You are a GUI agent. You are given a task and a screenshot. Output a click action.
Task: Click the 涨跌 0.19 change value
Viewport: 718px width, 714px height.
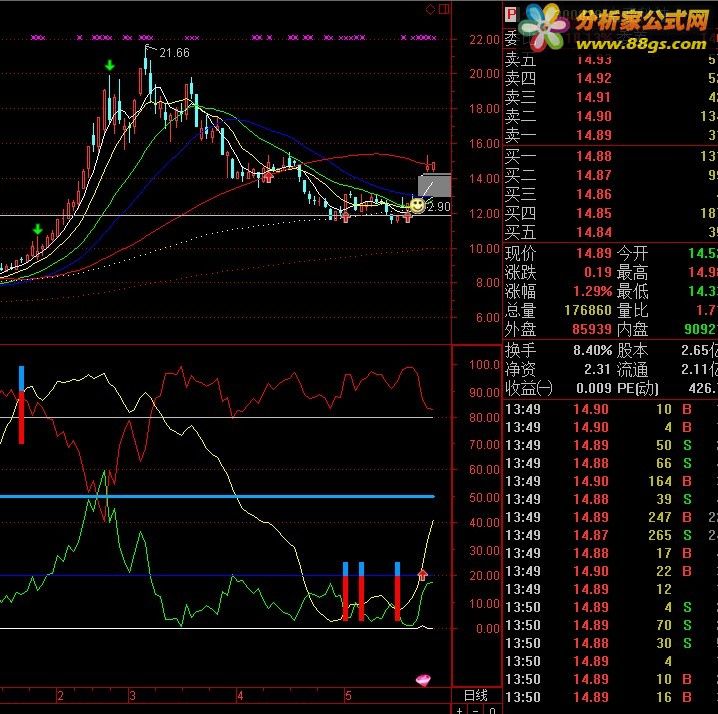598,273
